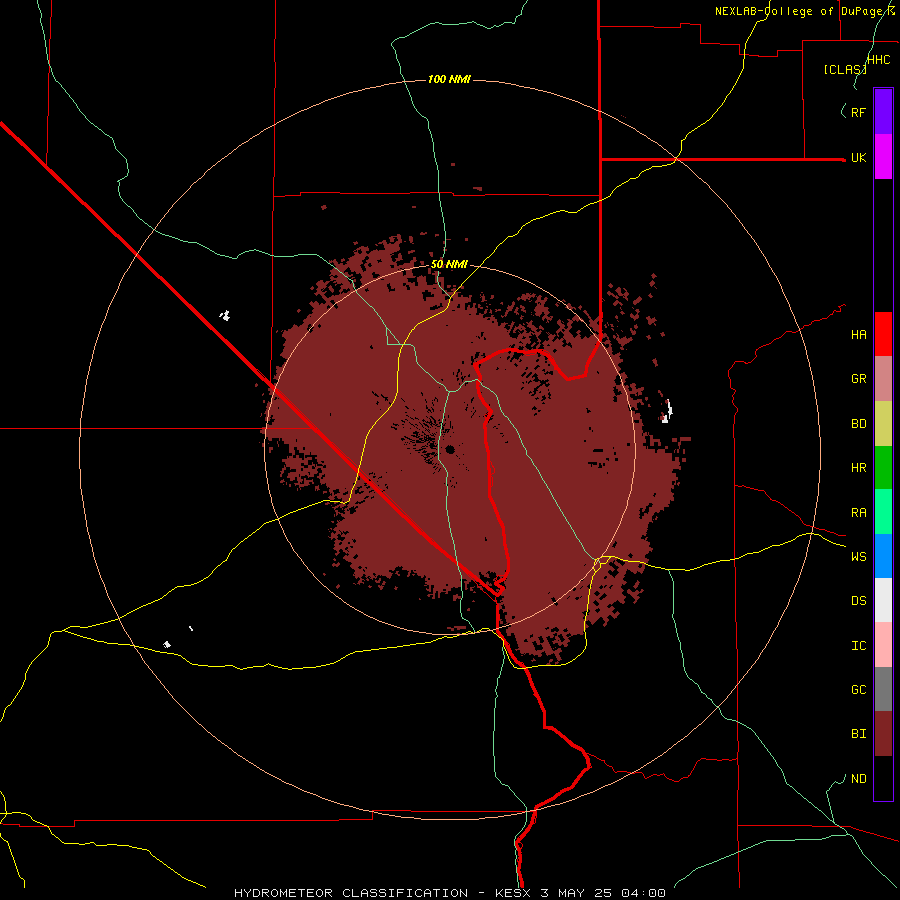Image resolution: width=900 pixels, height=900 pixels.
Task: Click the DS white legend swatch
Action: click(883, 600)
